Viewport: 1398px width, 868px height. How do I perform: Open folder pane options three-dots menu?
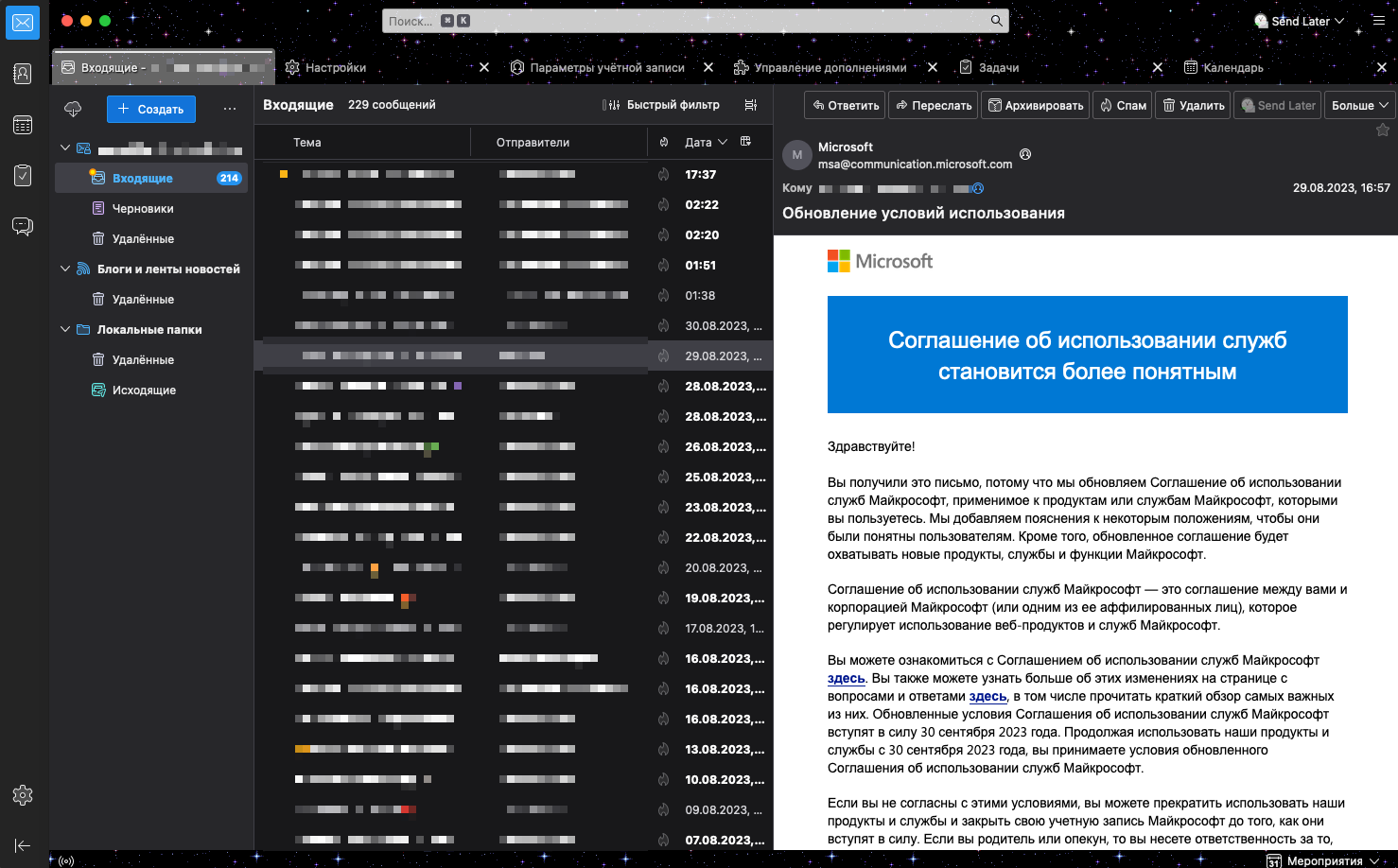point(230,109)
